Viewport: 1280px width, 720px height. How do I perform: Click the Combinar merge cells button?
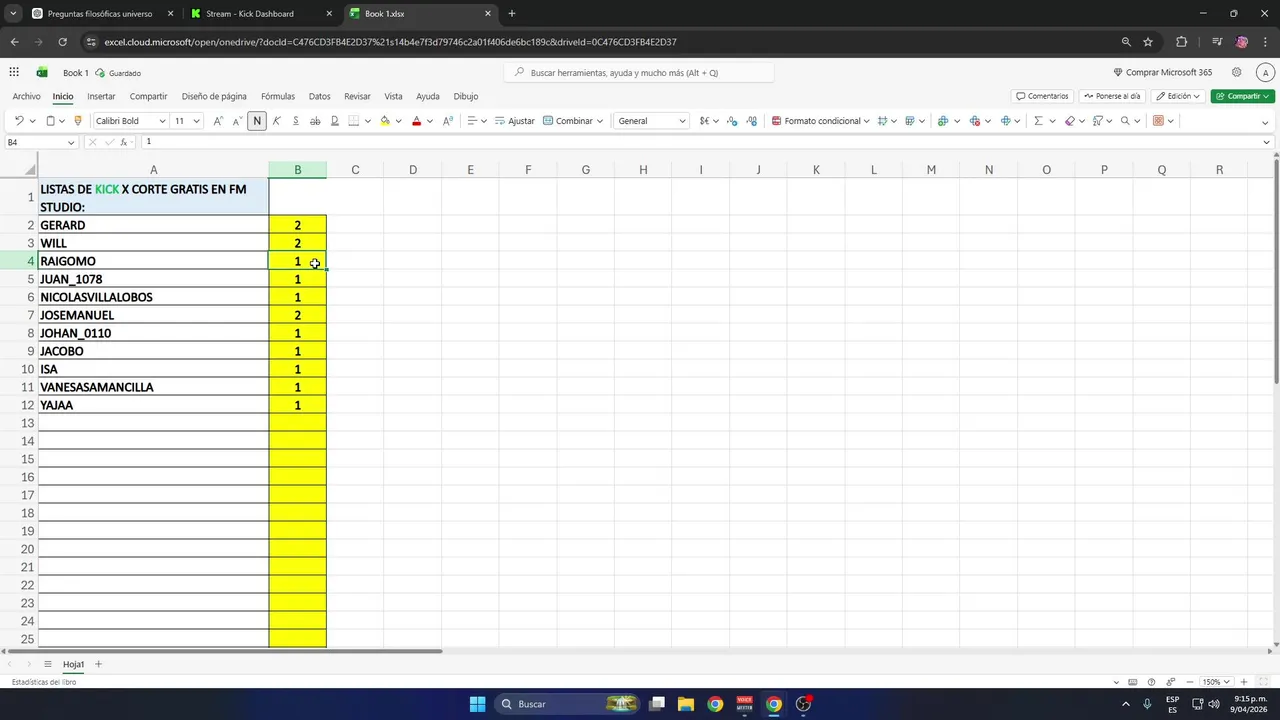[567, 121]
